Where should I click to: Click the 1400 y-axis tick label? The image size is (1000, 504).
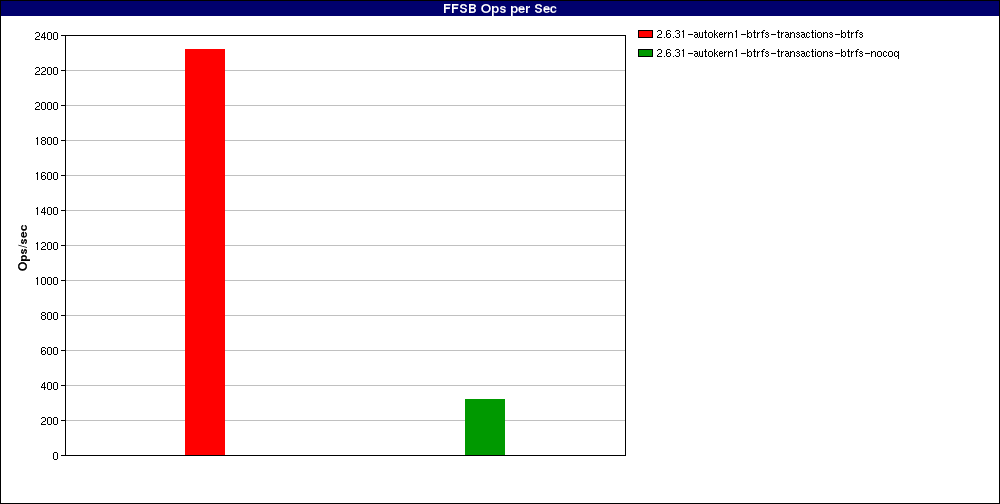coord(46,211)
